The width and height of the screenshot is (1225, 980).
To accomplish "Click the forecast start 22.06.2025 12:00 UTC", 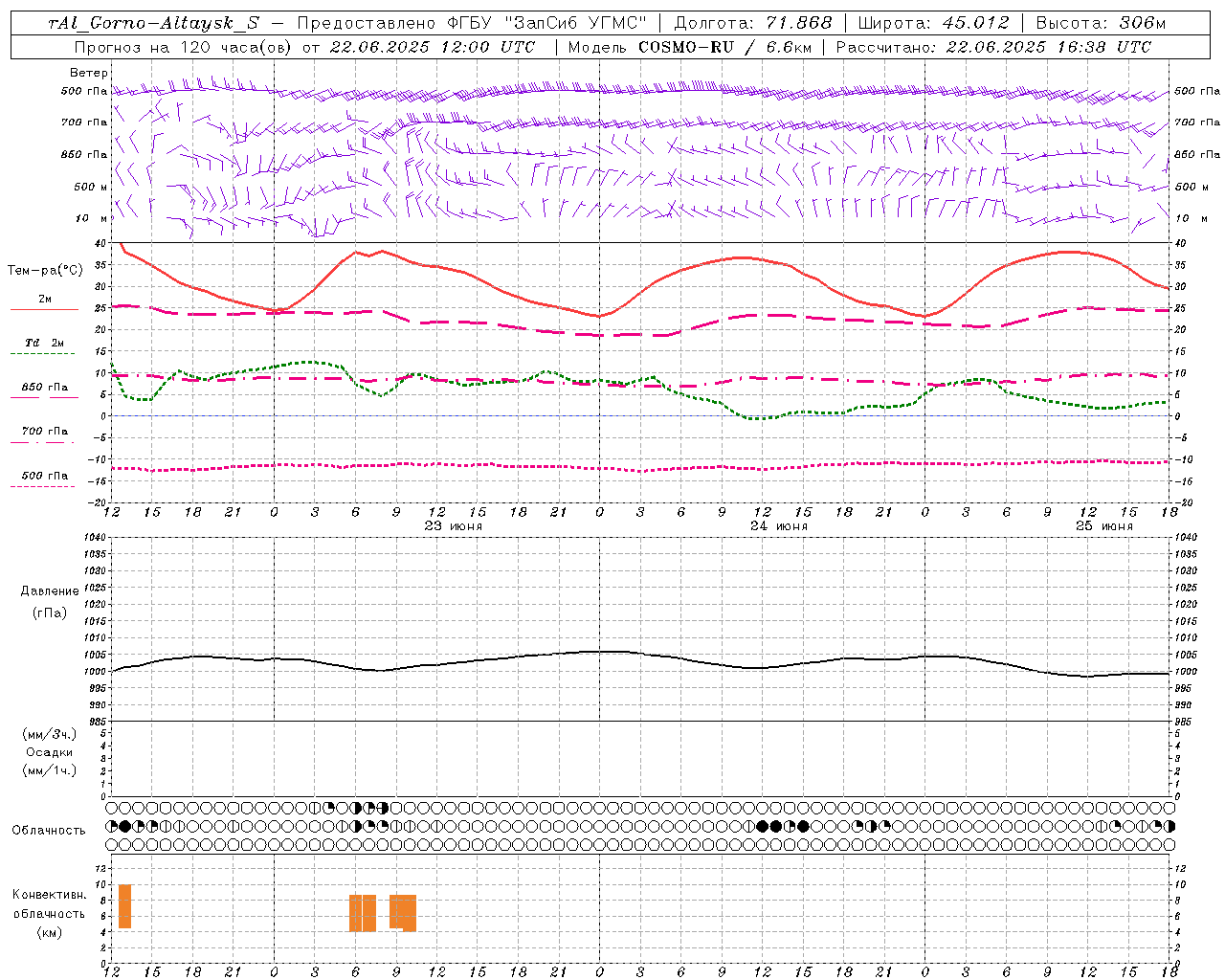I will tap(433, 47).
